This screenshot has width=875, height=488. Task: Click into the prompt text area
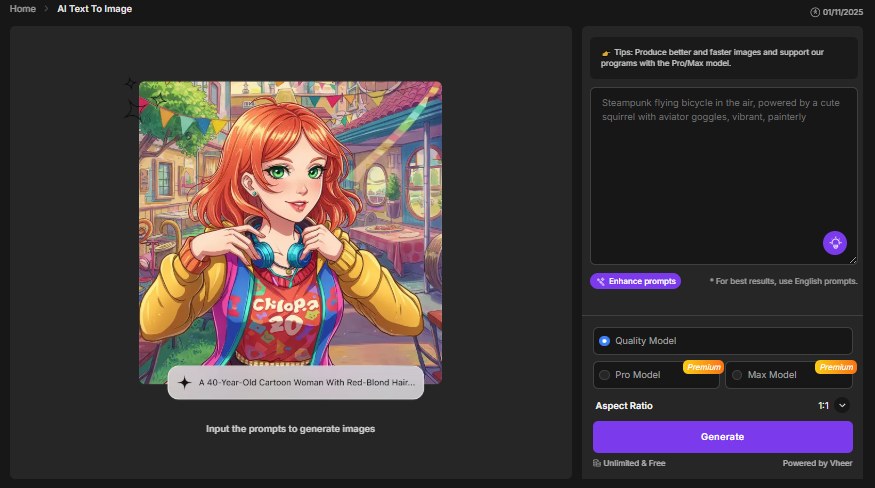pyautogui.click(x=720, y=180)
